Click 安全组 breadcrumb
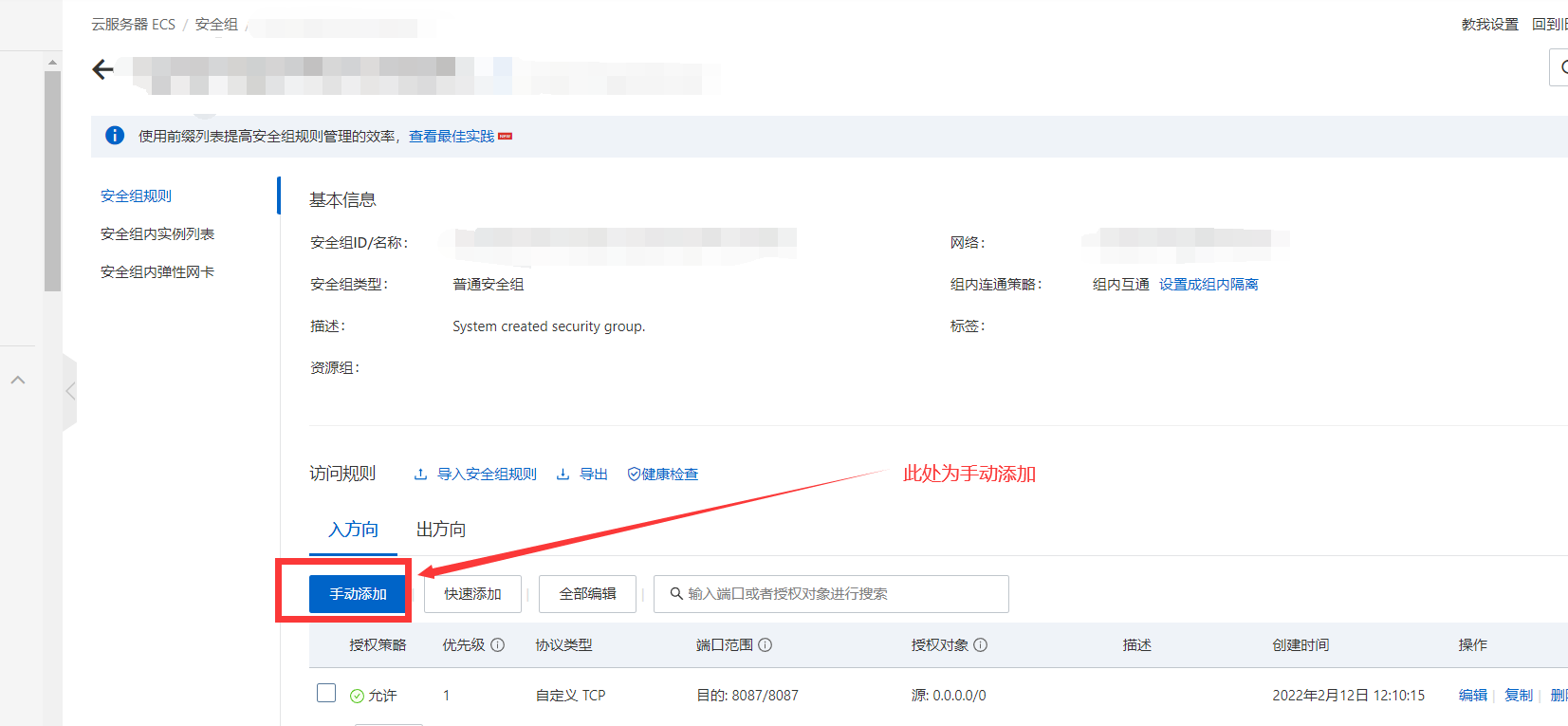The height and width of the screenshot is (726, 1568). coord(216,25)
